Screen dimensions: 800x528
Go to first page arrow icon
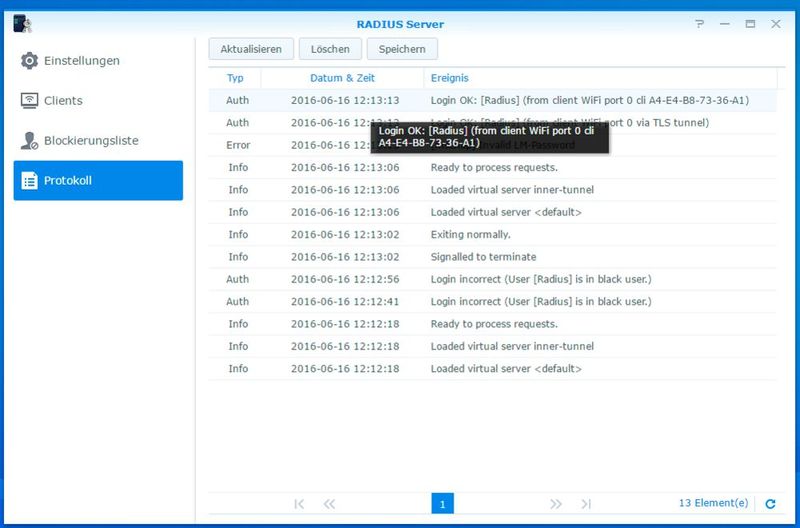[299, 504]
